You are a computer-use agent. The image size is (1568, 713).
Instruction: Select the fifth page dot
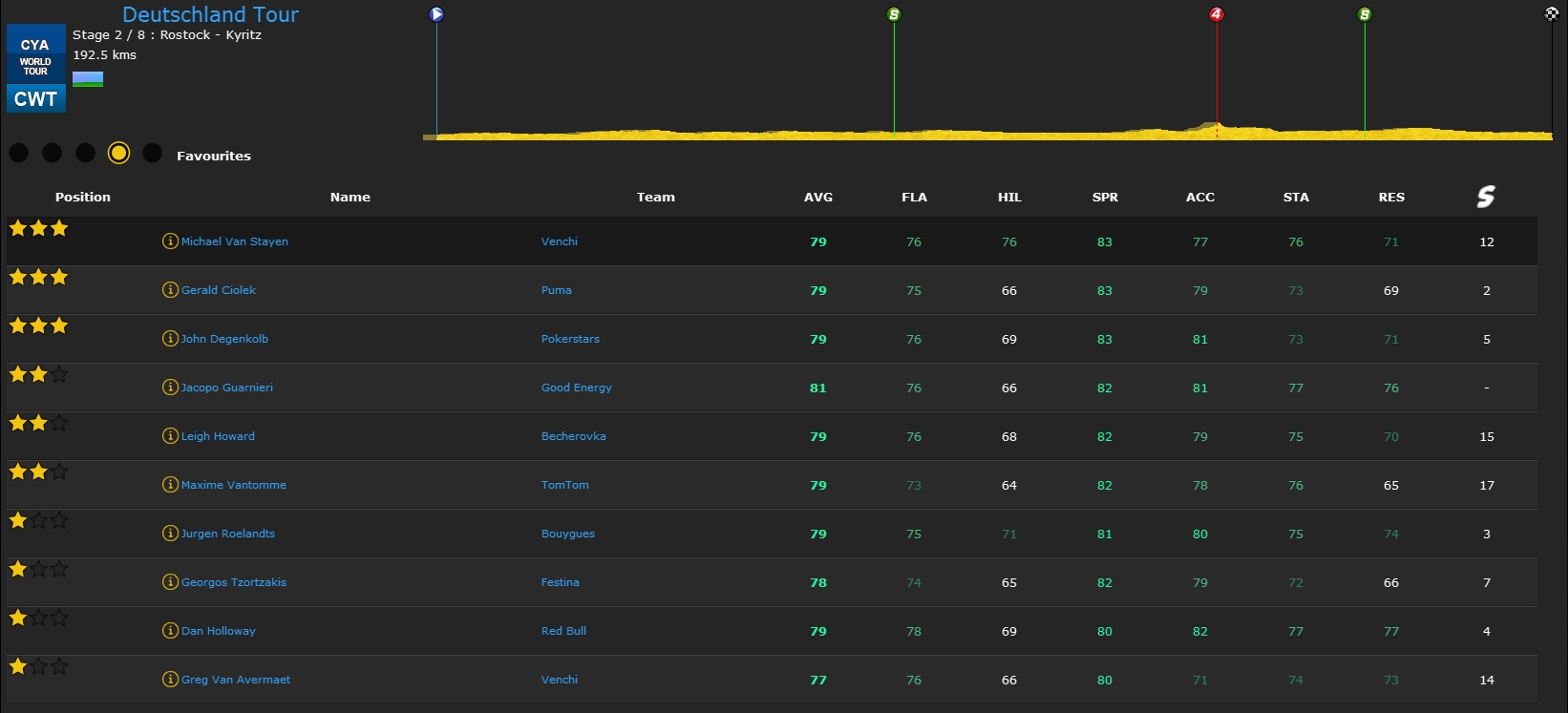[152, 153]
